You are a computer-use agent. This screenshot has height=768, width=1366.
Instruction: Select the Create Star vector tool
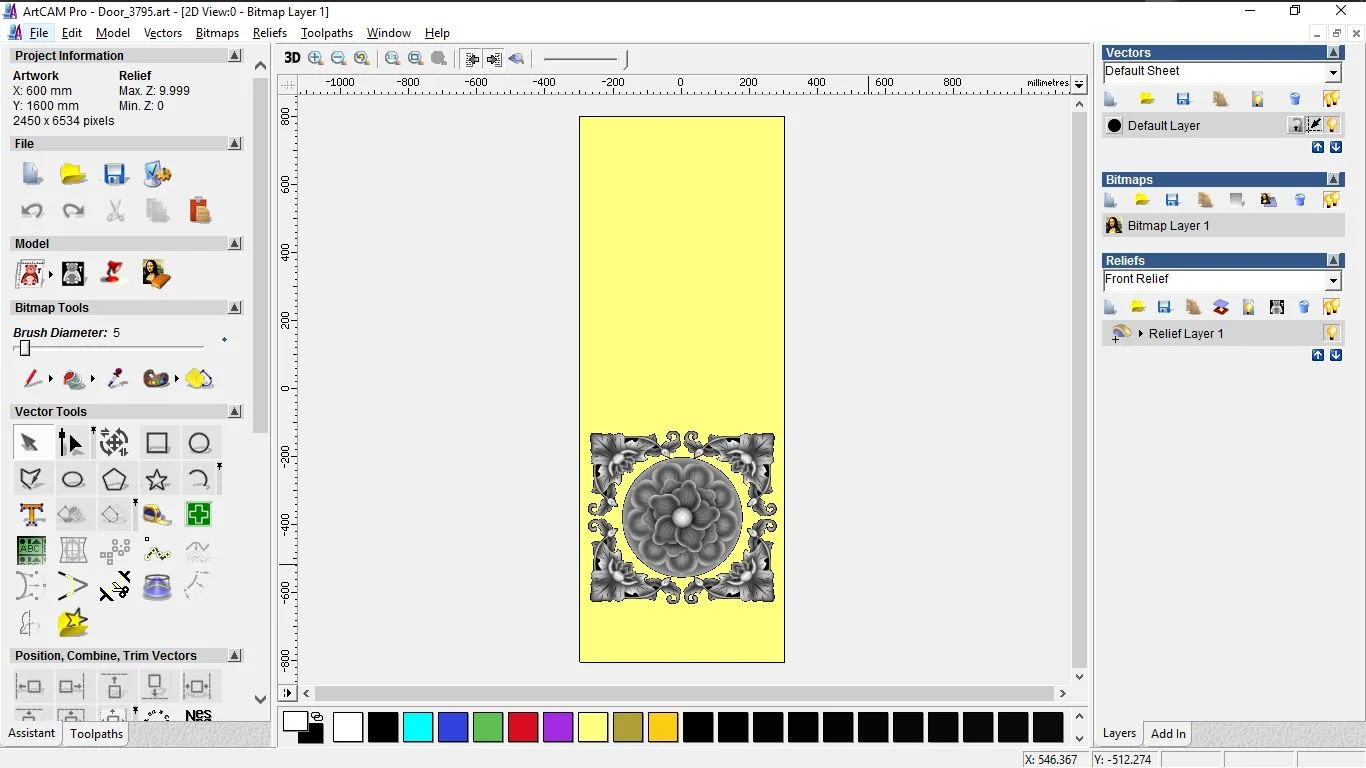157,480
